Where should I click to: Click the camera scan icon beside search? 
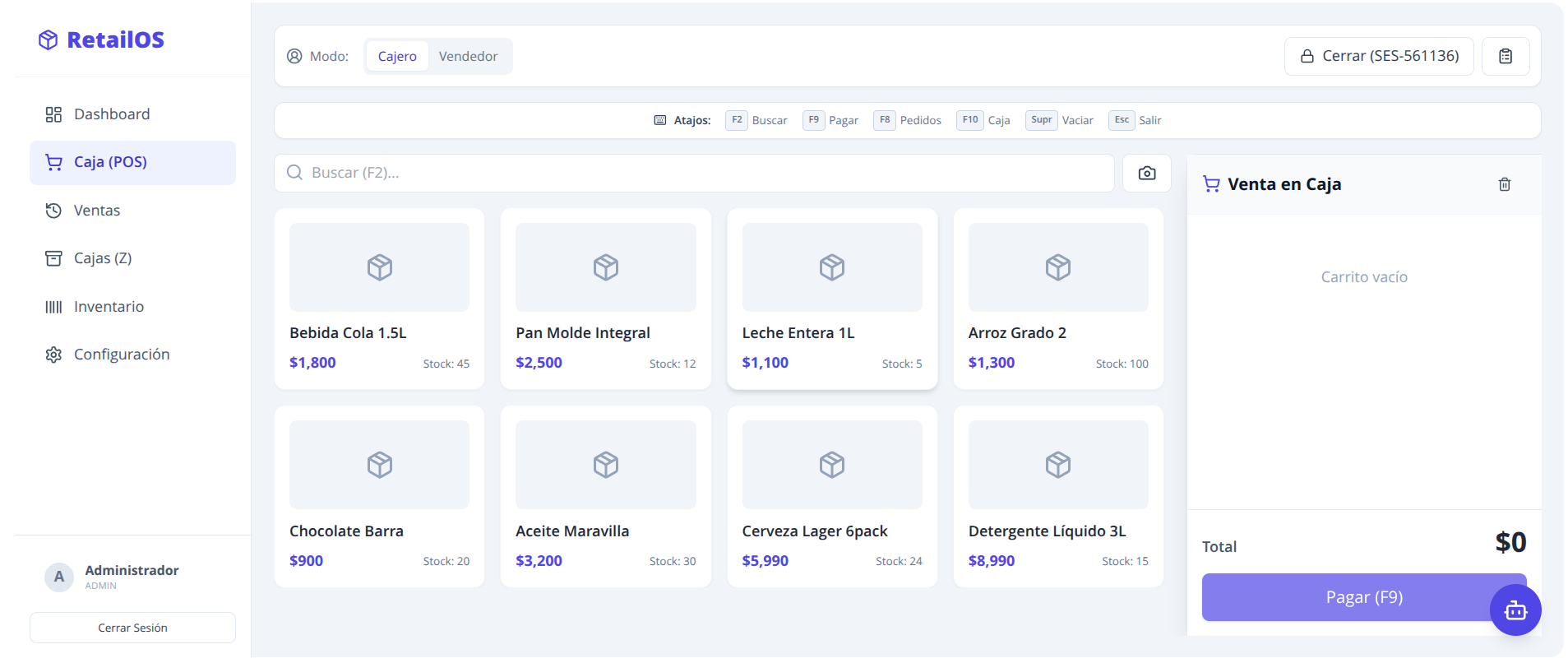pos(1146,173)
